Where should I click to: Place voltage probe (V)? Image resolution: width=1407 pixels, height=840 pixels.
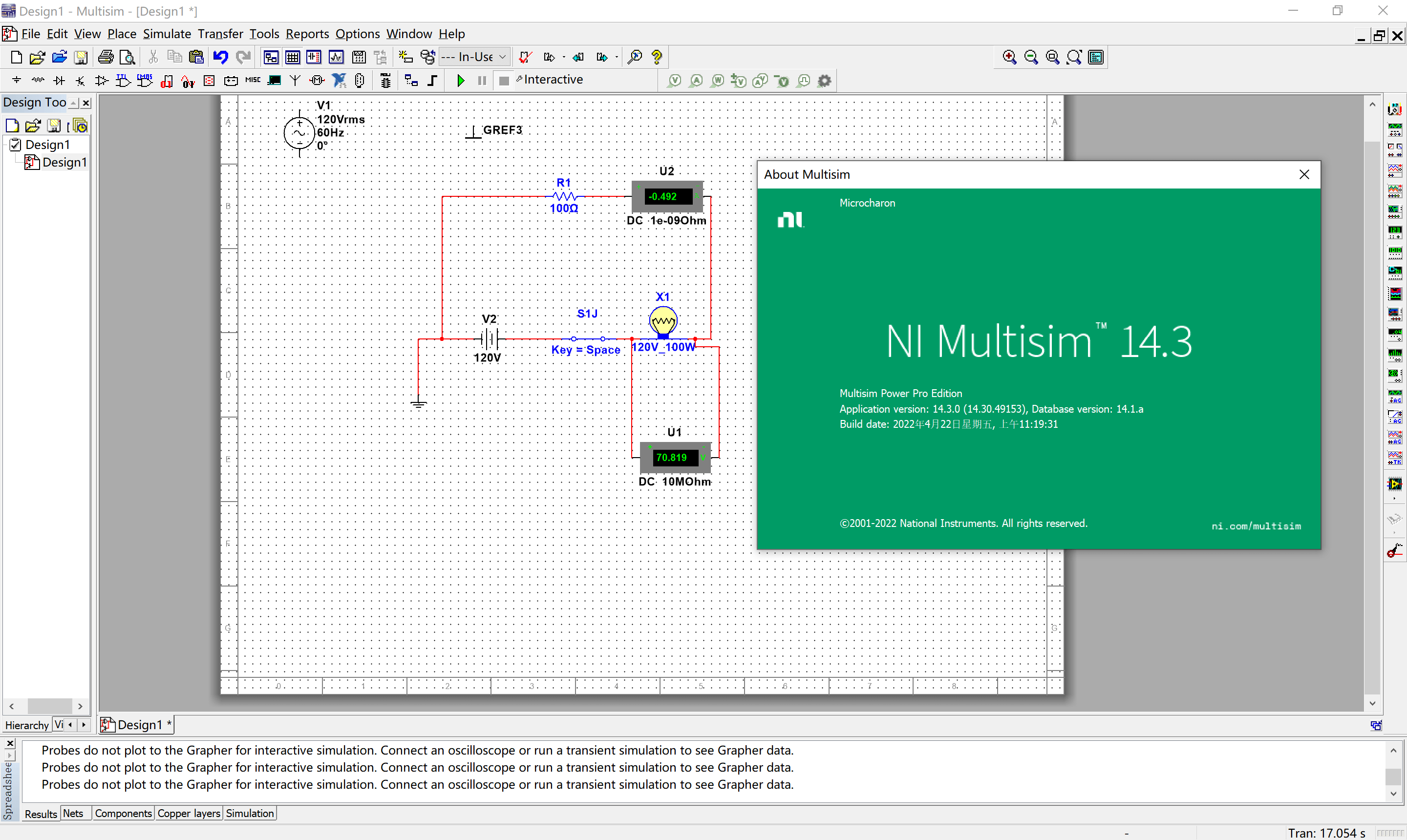[674, 81]
